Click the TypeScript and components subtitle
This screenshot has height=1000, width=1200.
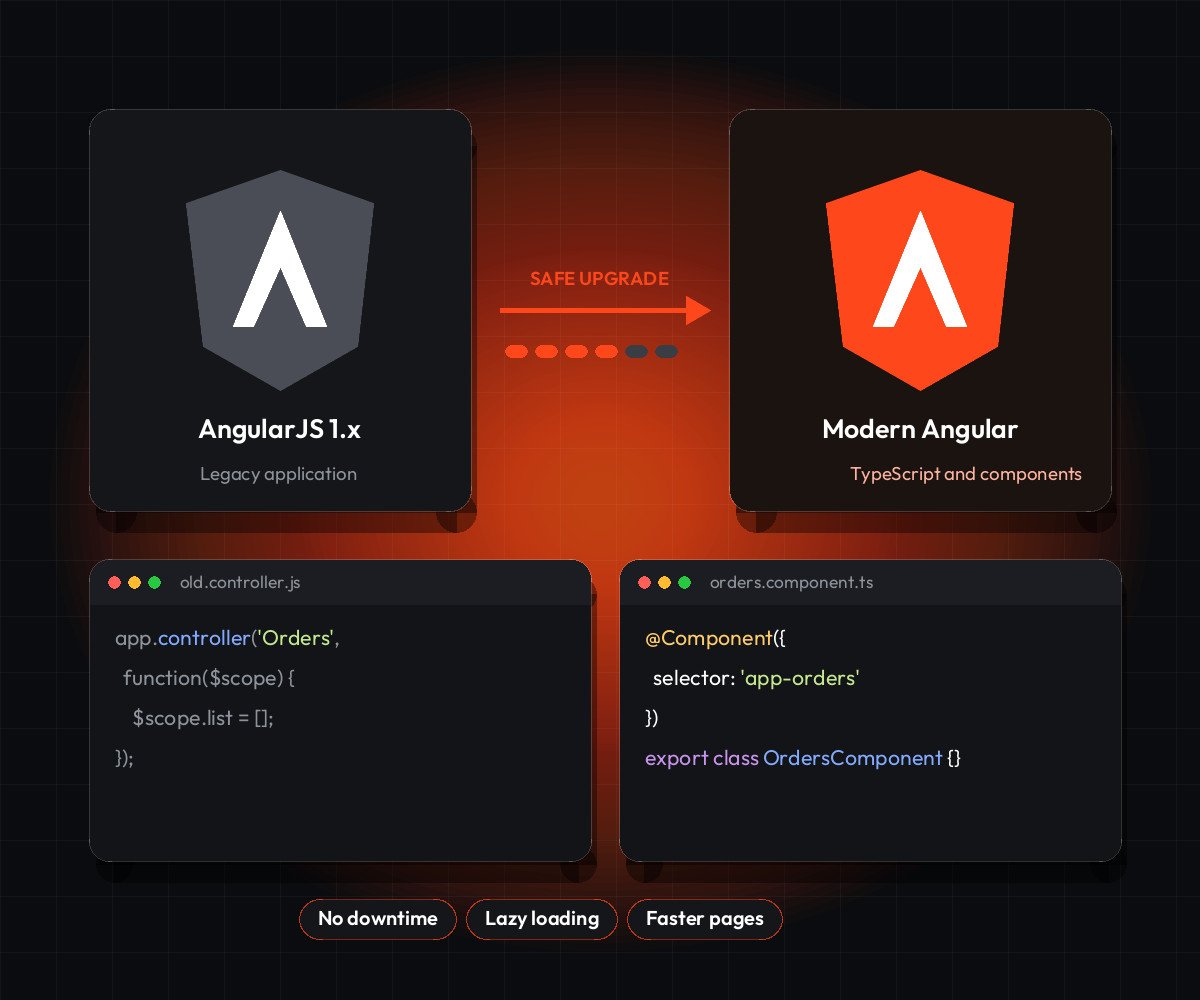click(x=966, y=474)
